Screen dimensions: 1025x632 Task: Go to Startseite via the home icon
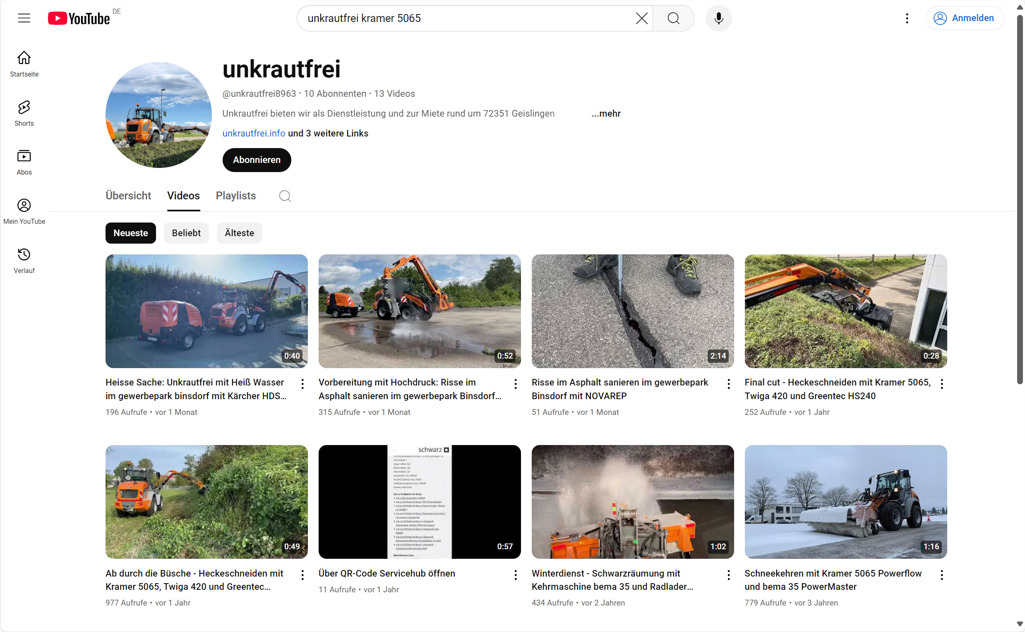coord(23,62)
